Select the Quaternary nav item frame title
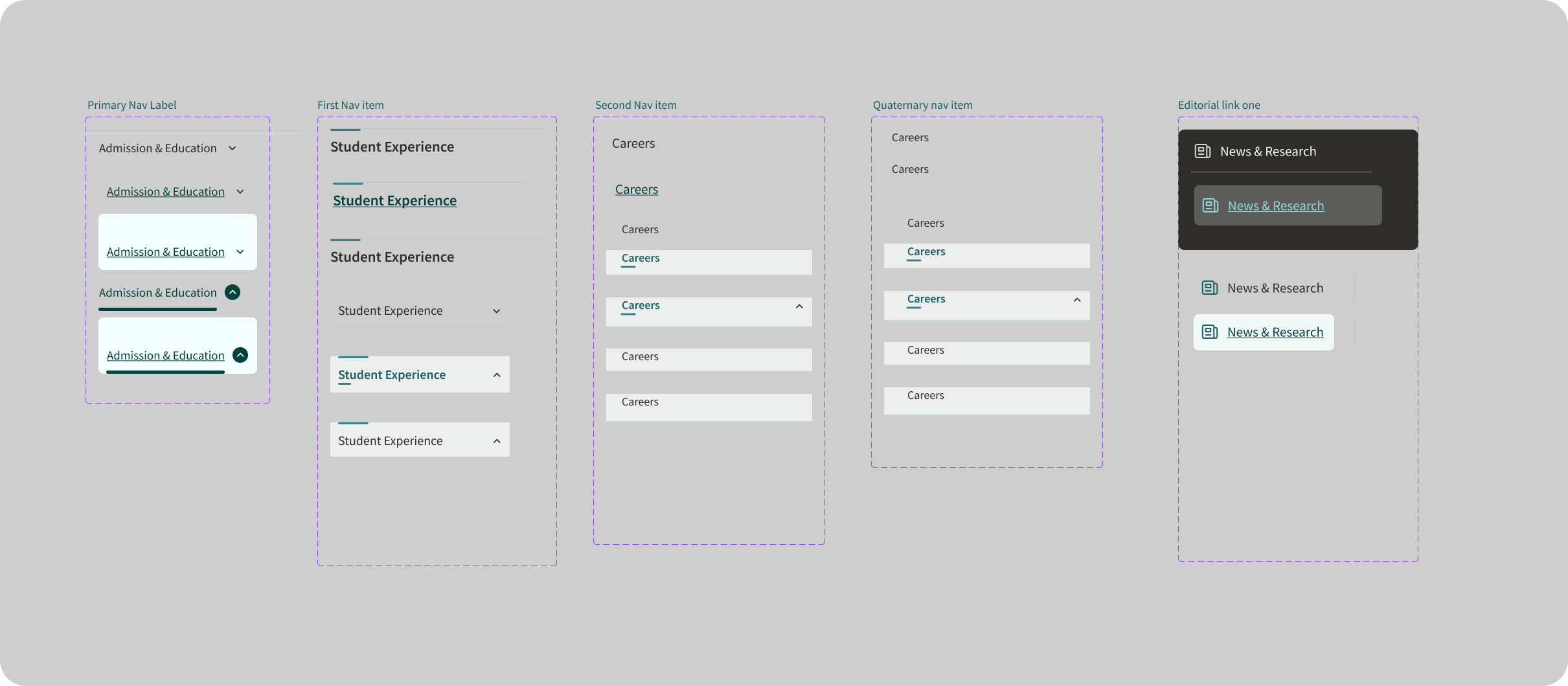The image size is (1568, 686). [x=923, y=105]
